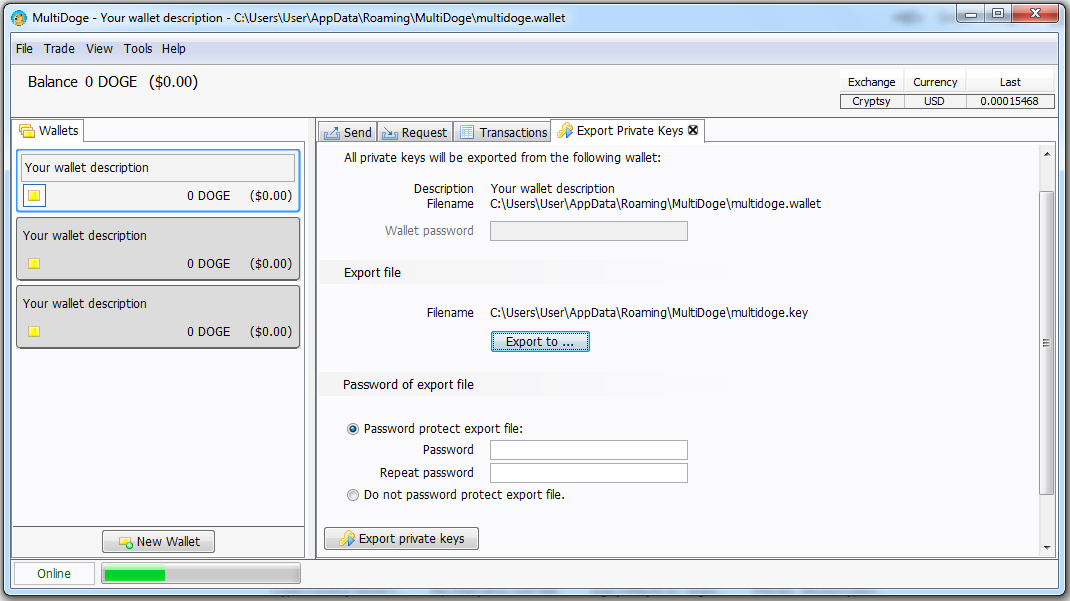Click the Wallet password field
Viewport: 1070px width, 601px height.
tap(588, 231)
